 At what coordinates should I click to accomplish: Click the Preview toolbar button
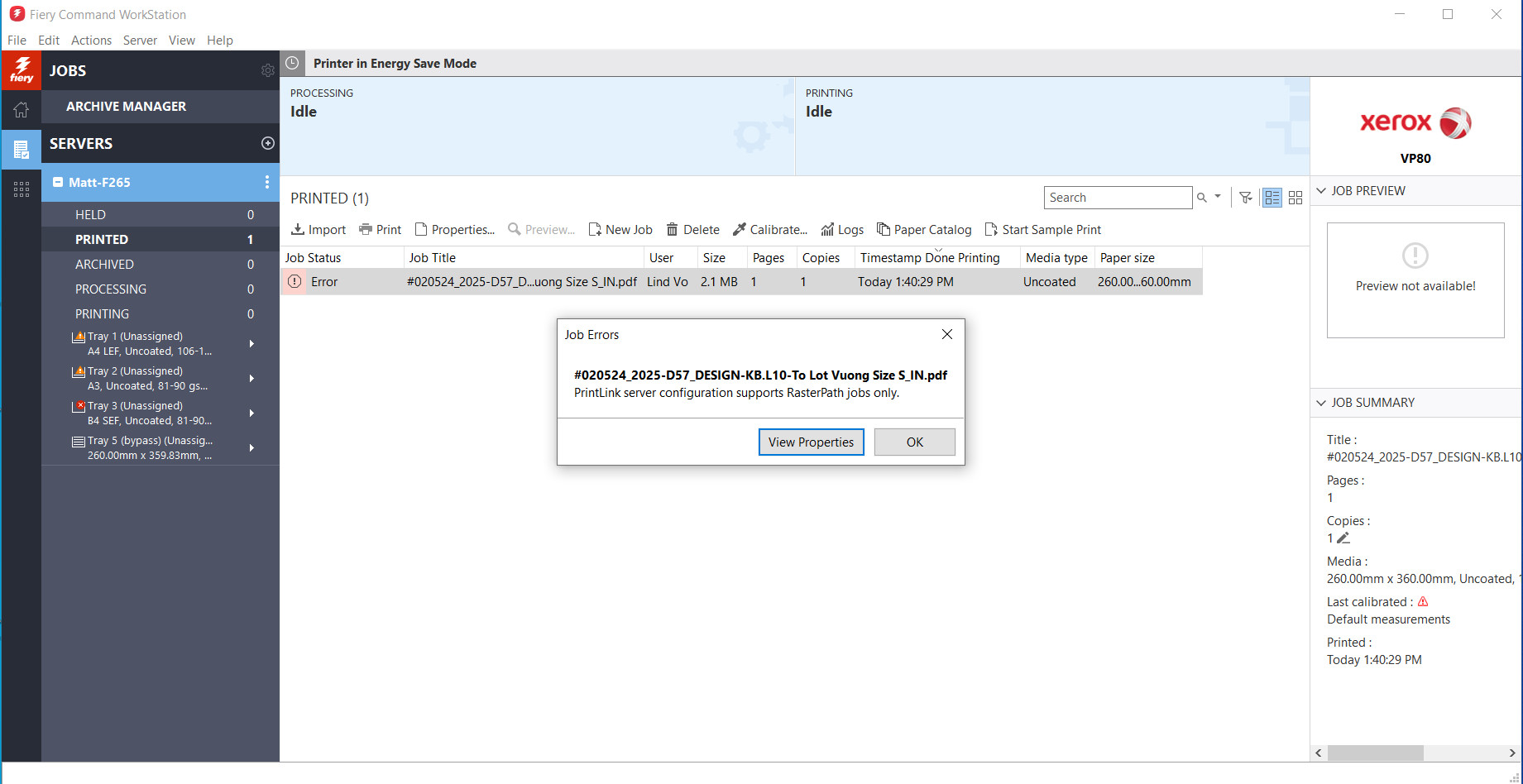coord(541,230)
